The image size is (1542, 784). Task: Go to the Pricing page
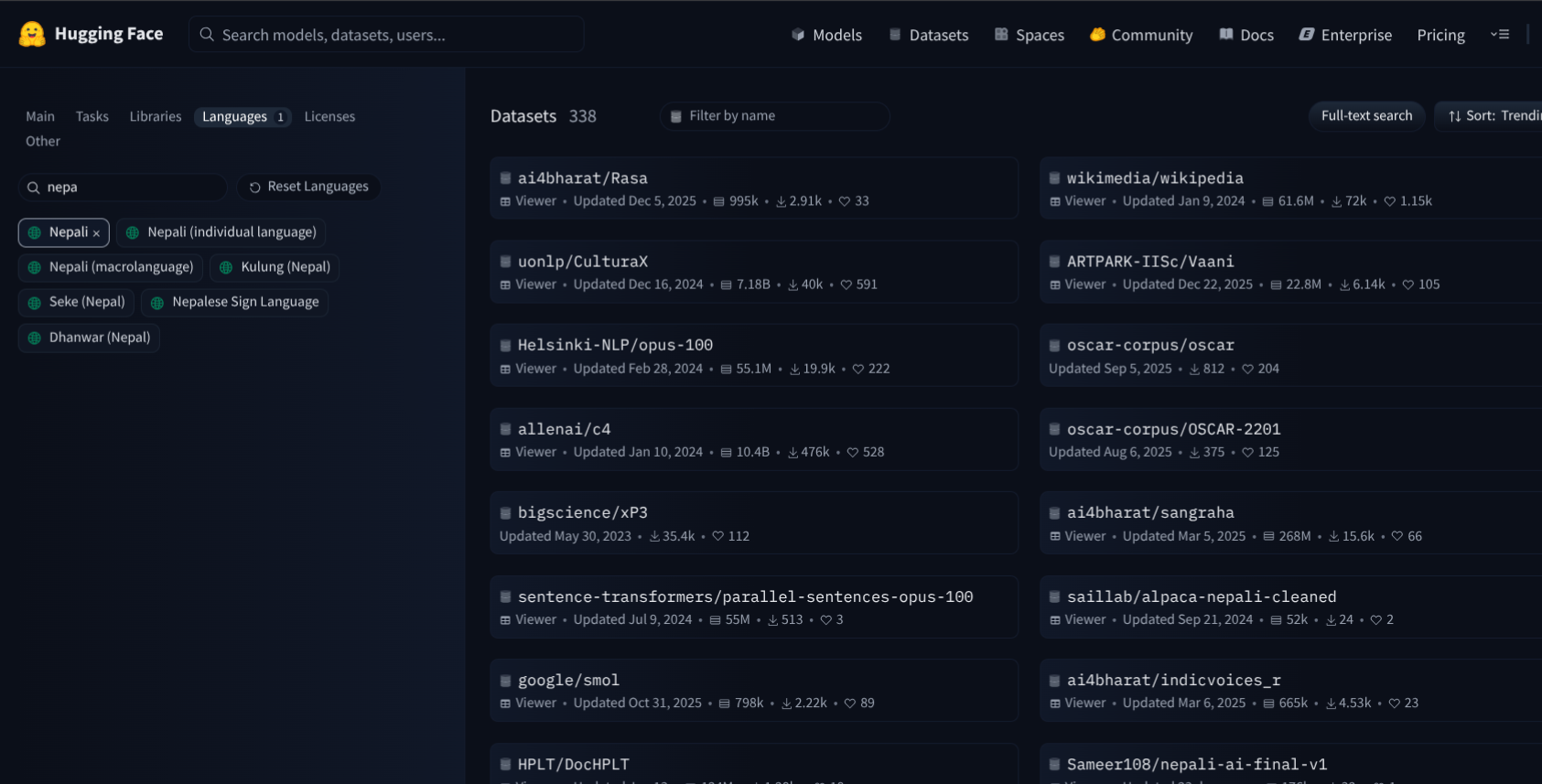tap(1440, 35)
